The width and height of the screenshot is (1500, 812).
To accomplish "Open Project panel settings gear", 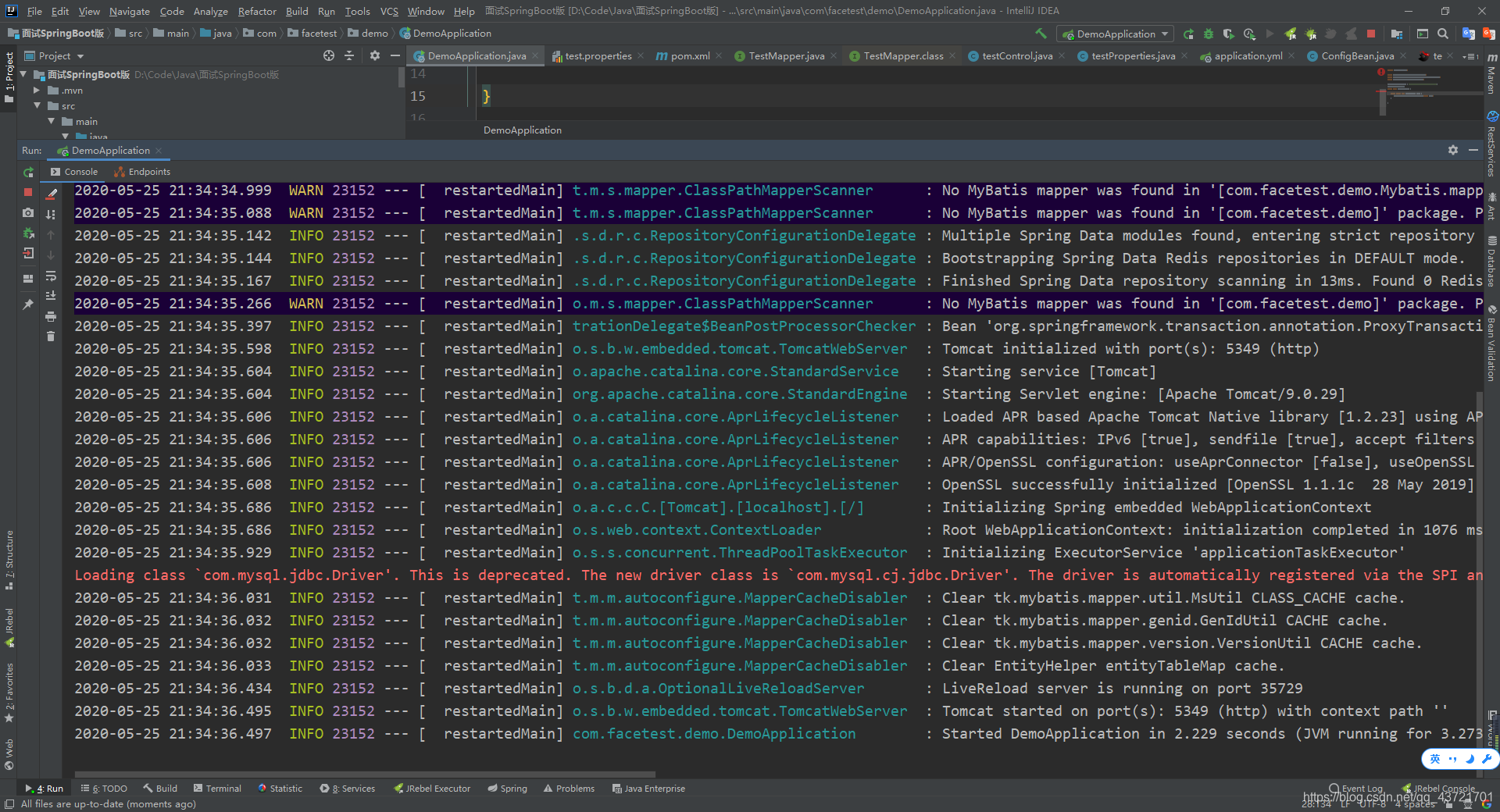I will (x=375, y=55).
